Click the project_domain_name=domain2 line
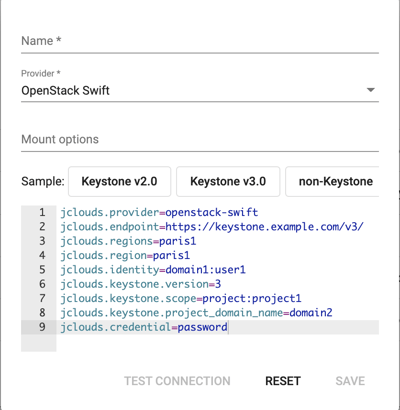The width and height of the screenshot is (400, 410). click(x=196, y=313)
